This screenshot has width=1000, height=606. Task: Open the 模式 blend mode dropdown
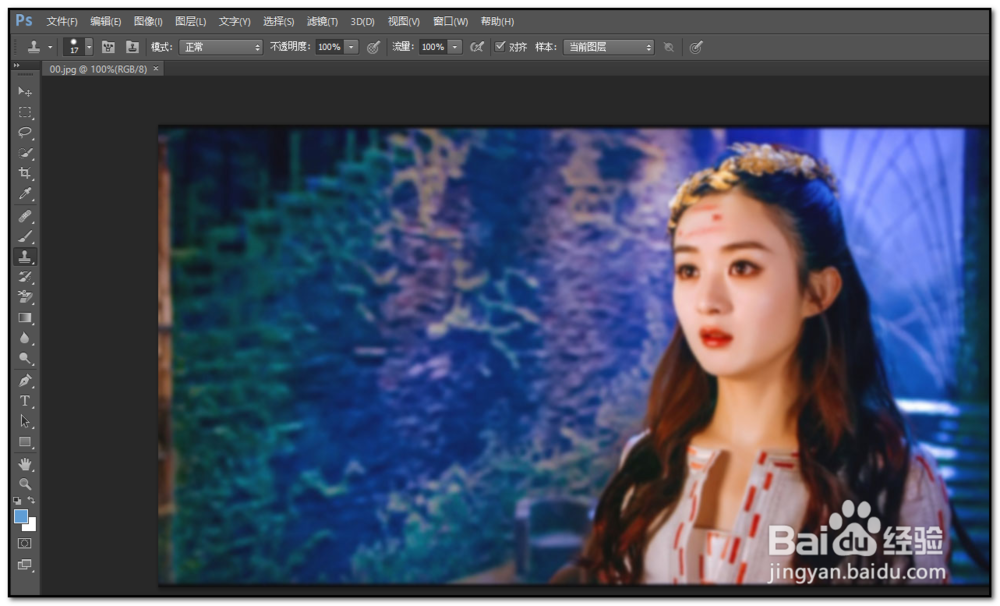[221, 47]
